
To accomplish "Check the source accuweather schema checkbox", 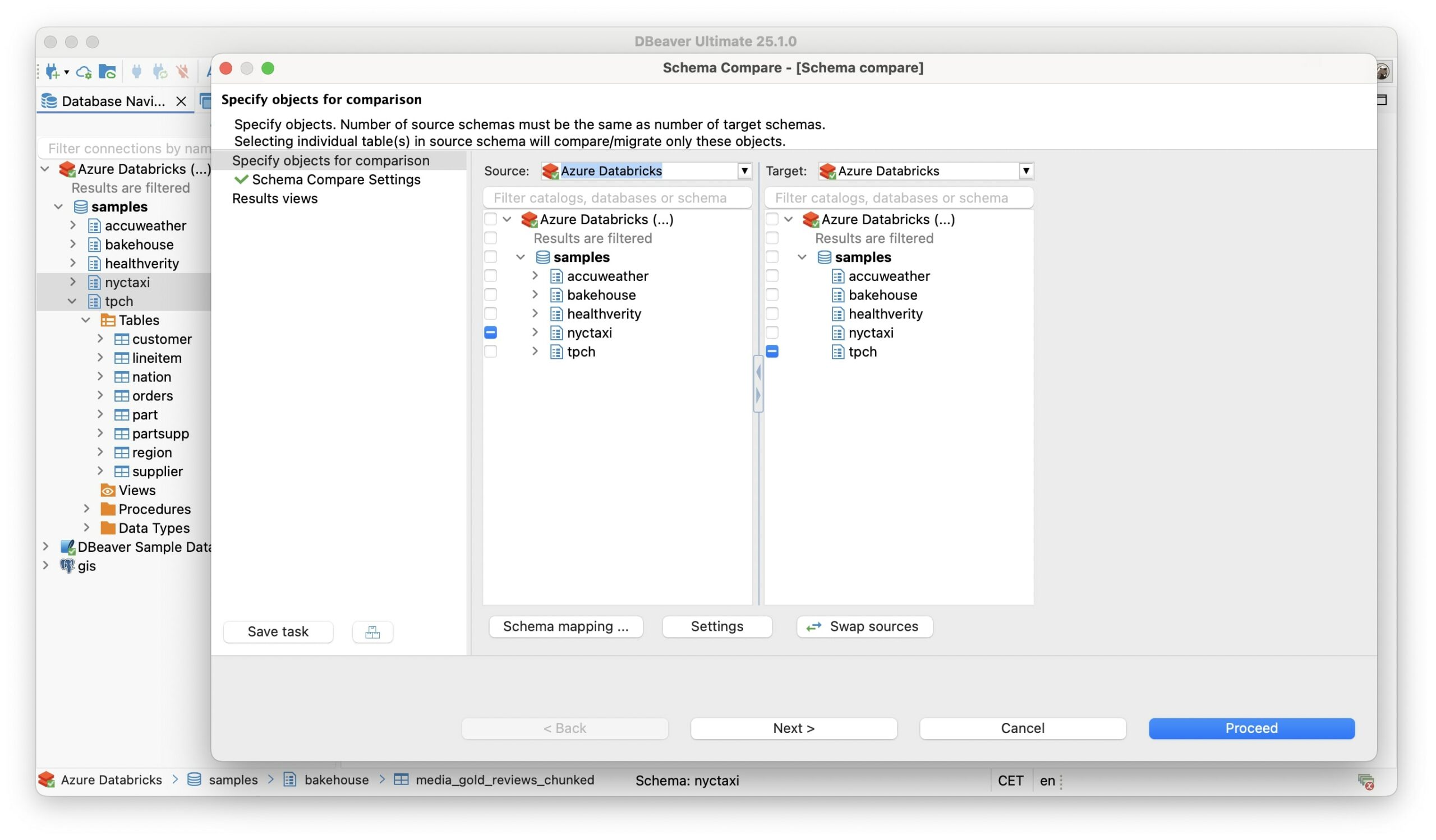I will point(491,276).
